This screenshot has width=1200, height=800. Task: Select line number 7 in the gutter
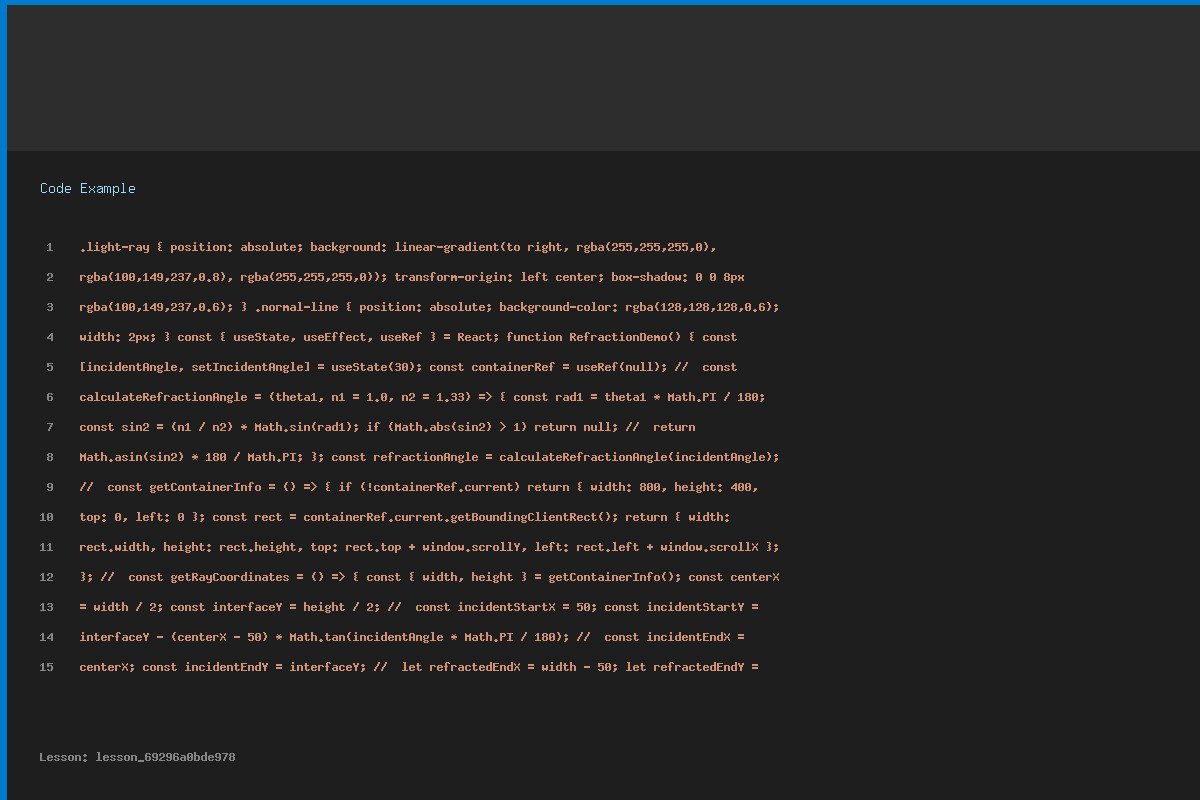tap(49, 427)
